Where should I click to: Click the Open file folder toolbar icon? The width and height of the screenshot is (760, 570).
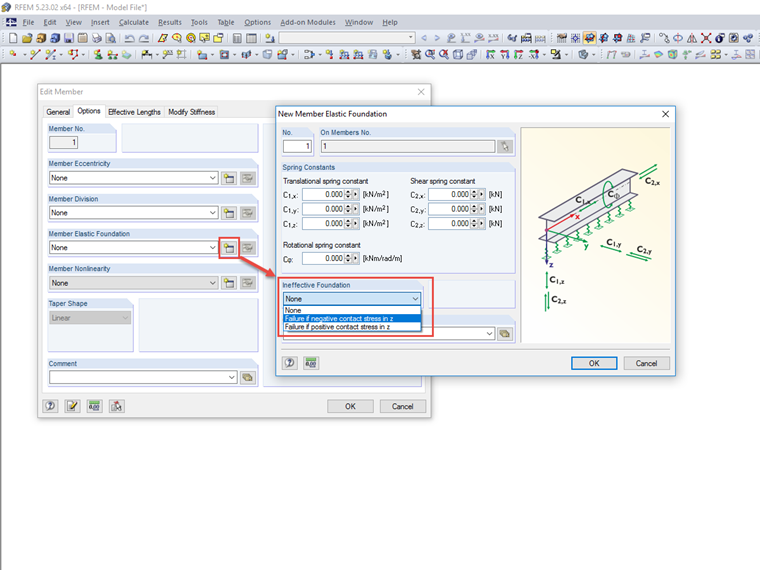pos(27,38)
